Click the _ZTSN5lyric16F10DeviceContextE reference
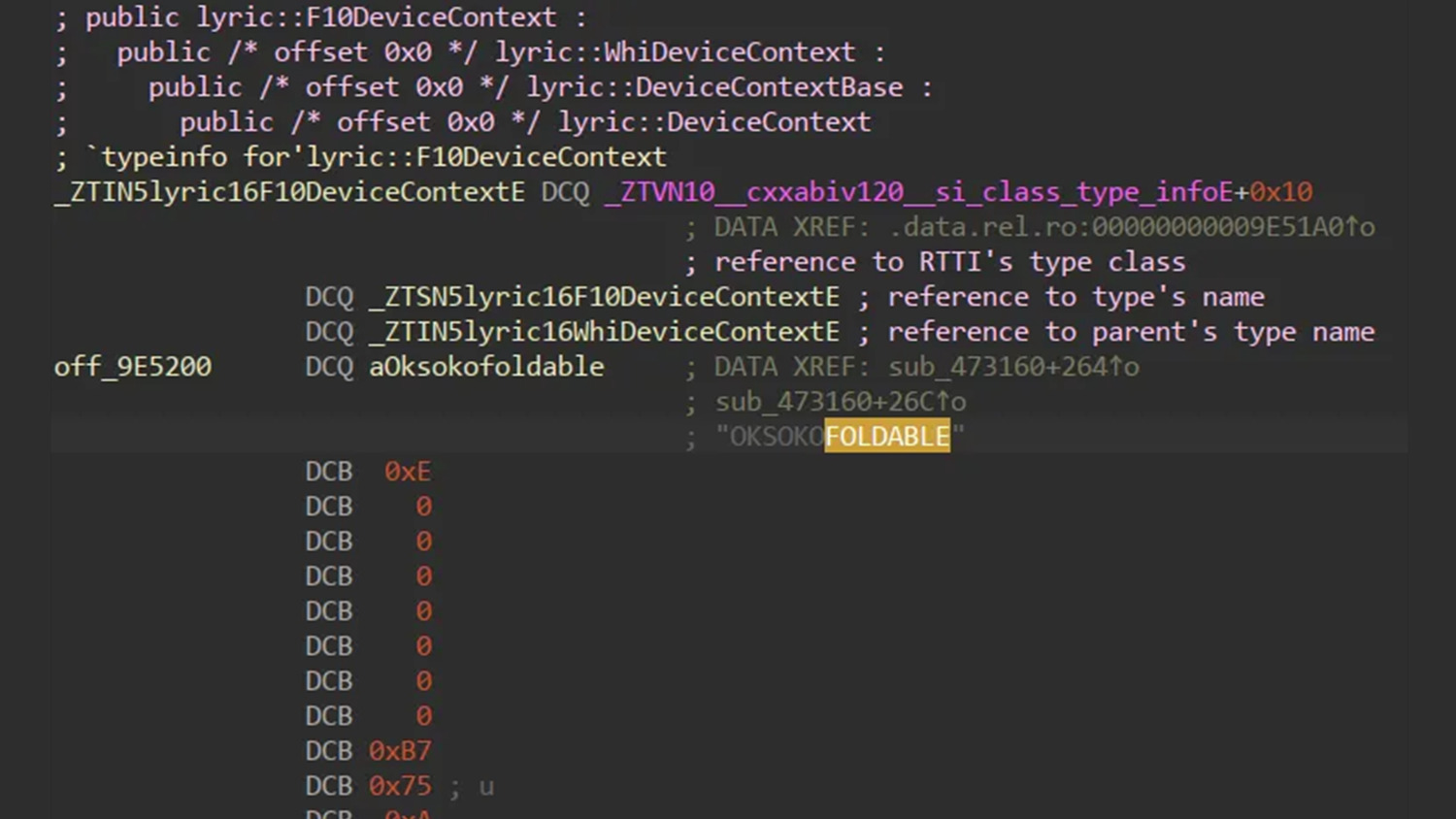Image resolution: width=1456 pixels, height=819 pixels. point(604,297)
